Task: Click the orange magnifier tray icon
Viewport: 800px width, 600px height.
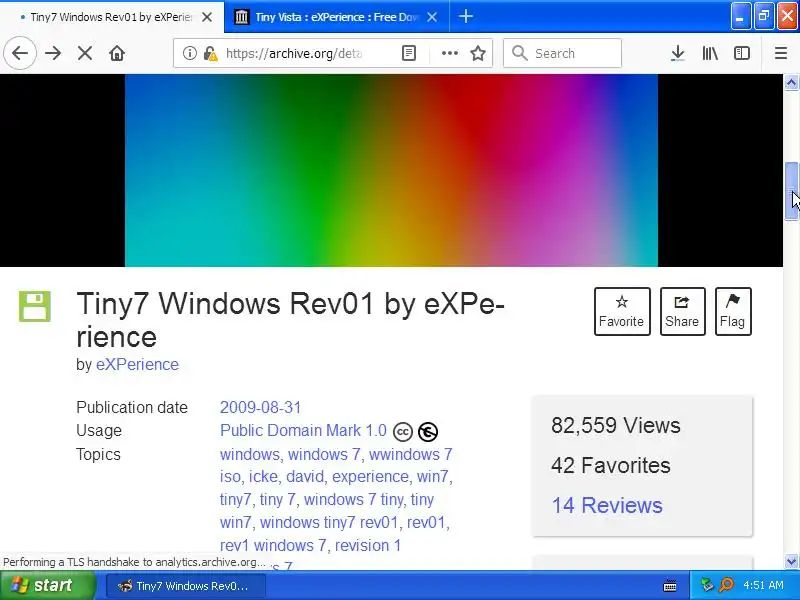Action: pos(726,585)
